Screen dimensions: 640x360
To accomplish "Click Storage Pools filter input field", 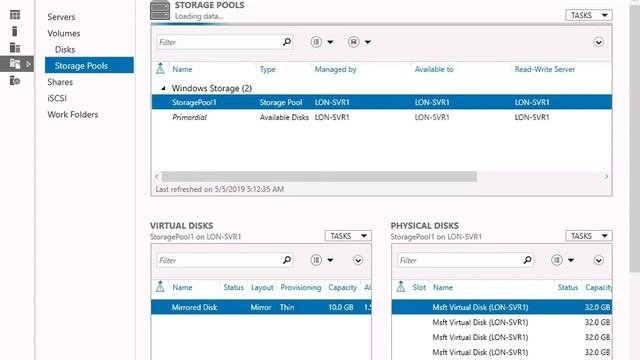I will (219, 42).
